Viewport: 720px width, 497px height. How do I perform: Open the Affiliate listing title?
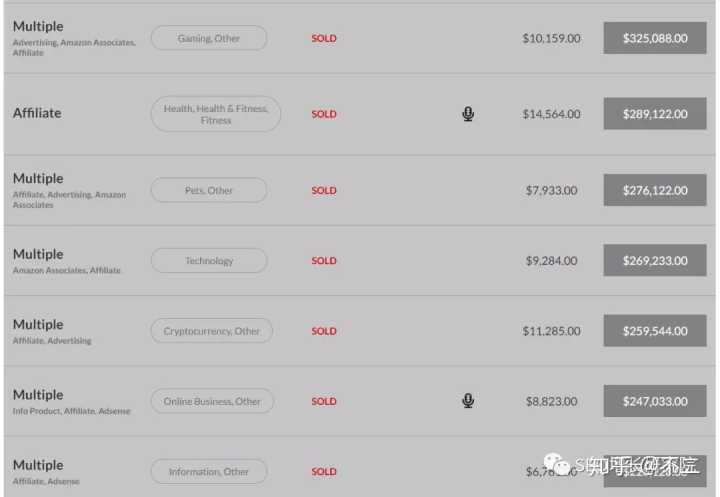coord(37,113)
